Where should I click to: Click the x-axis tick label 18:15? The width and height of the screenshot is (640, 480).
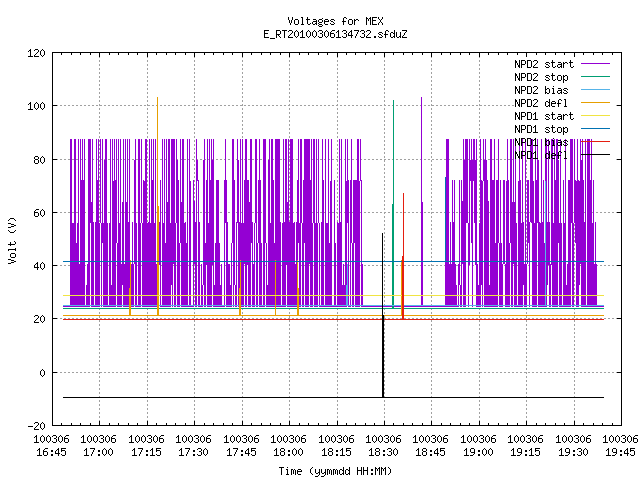tap(336, 452)
